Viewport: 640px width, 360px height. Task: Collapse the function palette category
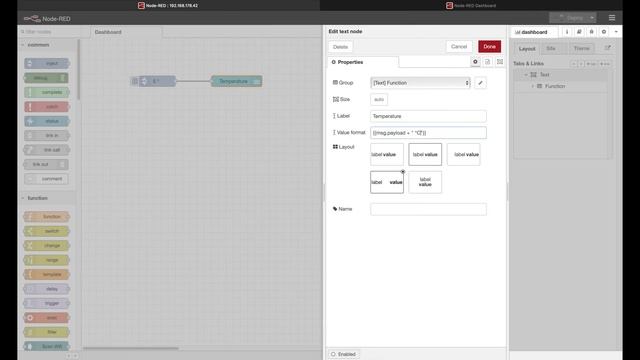point(22,198)
